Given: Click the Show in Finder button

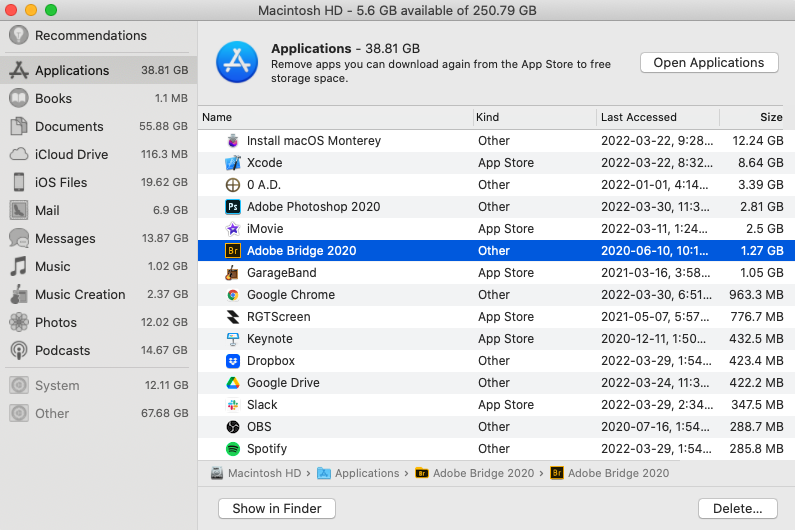Looking at the screenshot, I should point(276,508).
